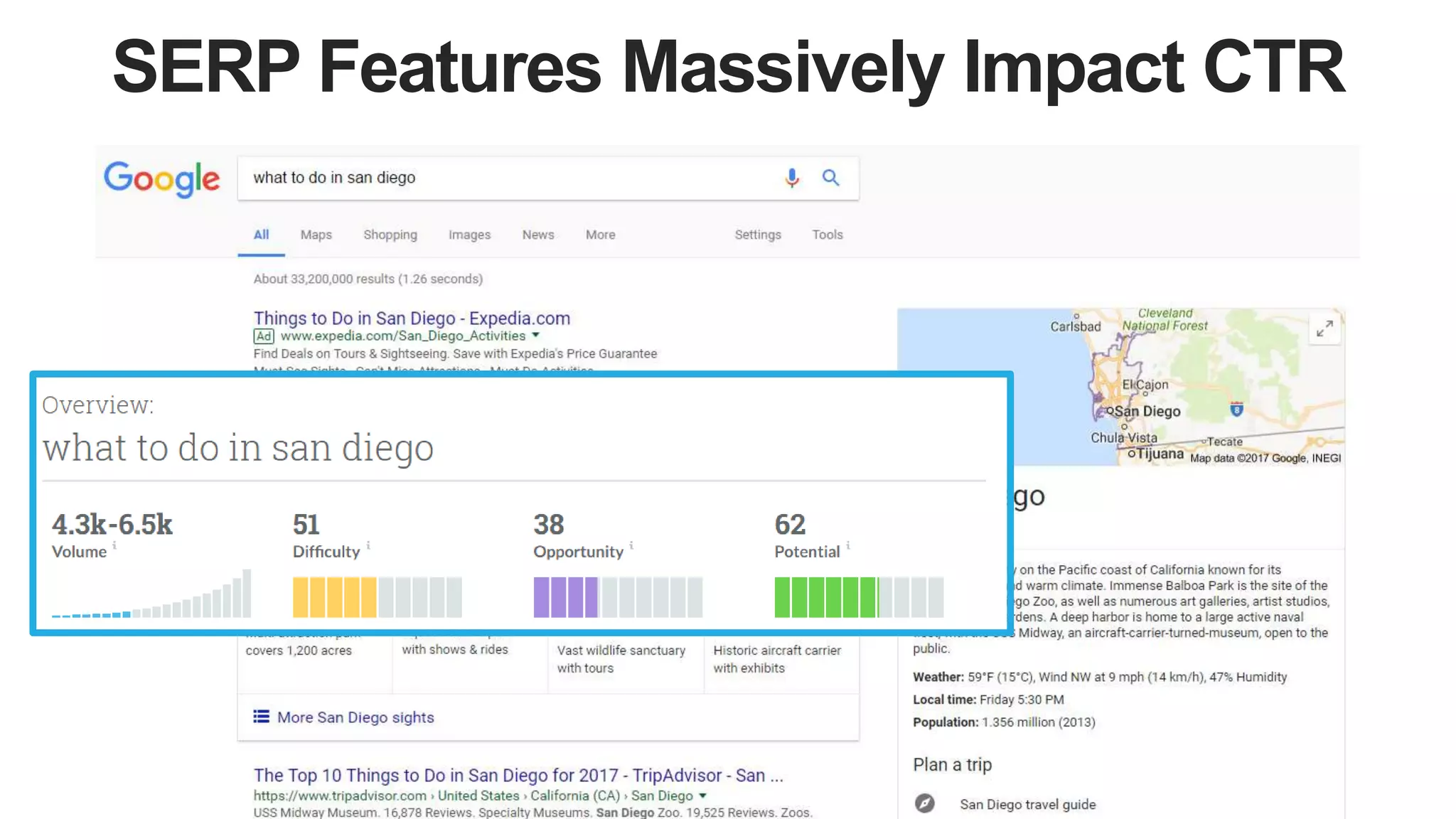Open Things to Do in San Diego Expedia link
The image size is (1456, 819).
(x=412, y=318)
